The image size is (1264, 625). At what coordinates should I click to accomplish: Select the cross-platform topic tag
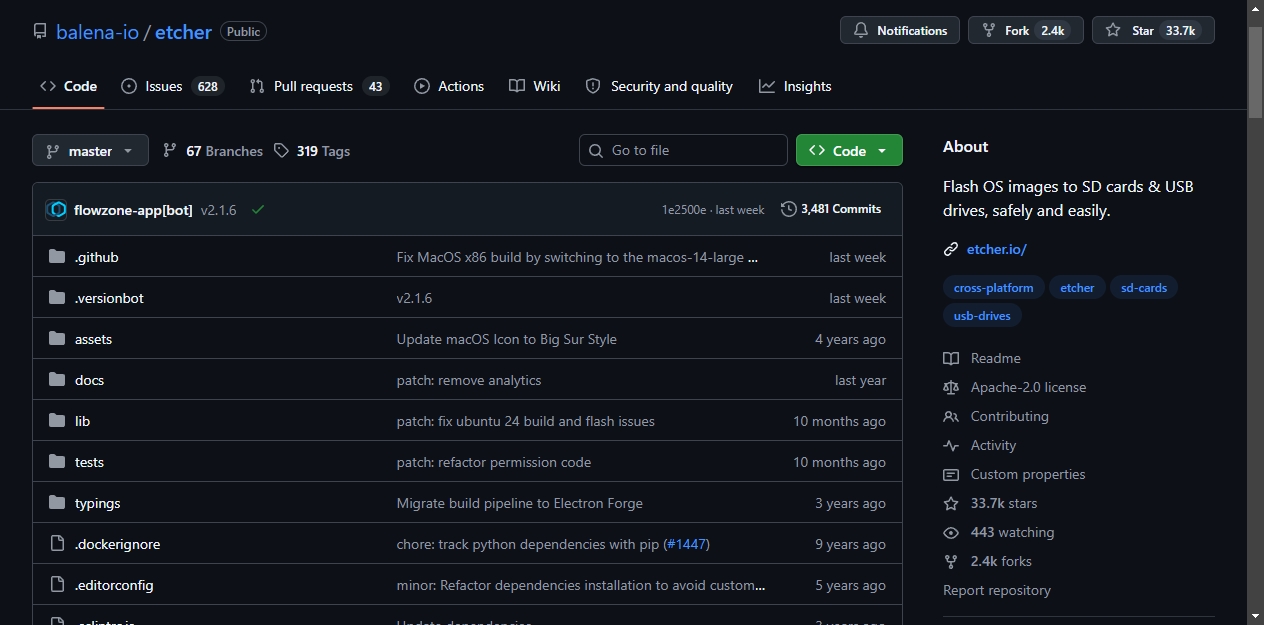(x=994, y=287)
